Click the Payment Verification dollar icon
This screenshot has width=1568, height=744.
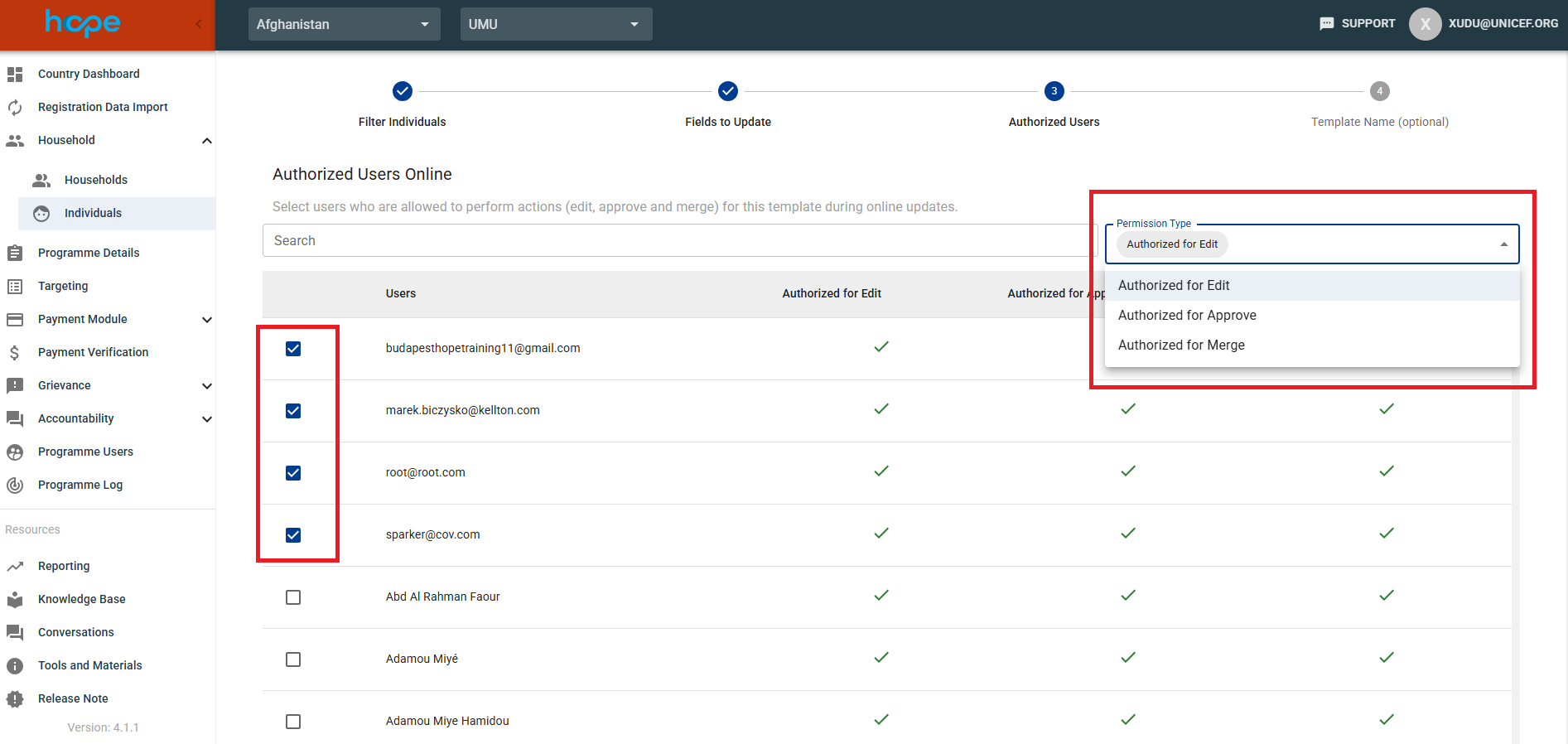[x=15, y=353]
